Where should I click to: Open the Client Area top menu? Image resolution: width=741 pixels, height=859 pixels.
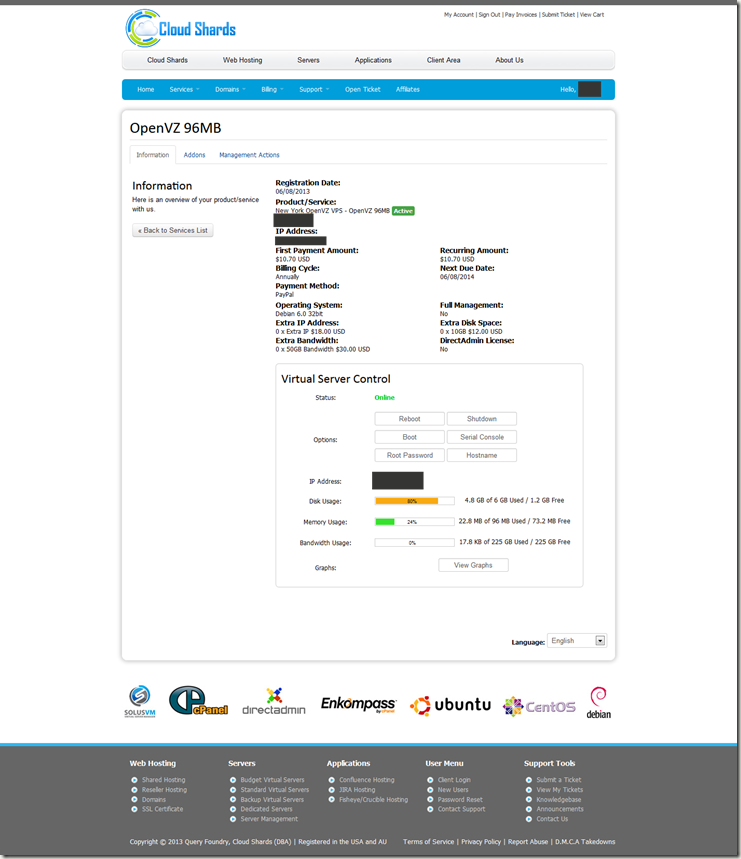coord(444,60)
